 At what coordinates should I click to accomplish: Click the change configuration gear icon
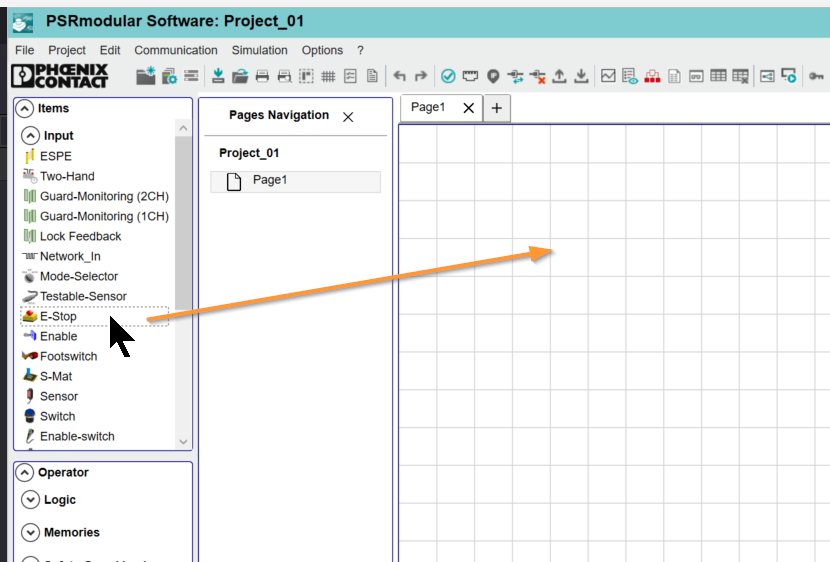pos(169,76)
